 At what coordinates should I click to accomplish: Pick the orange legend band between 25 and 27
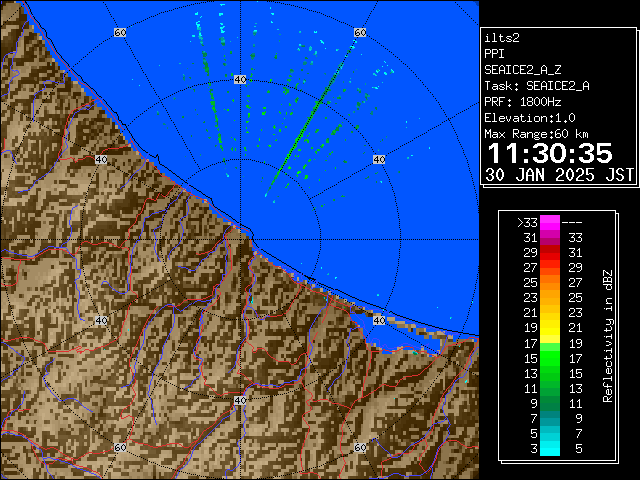pyautogui.click(x=550, y=283)
